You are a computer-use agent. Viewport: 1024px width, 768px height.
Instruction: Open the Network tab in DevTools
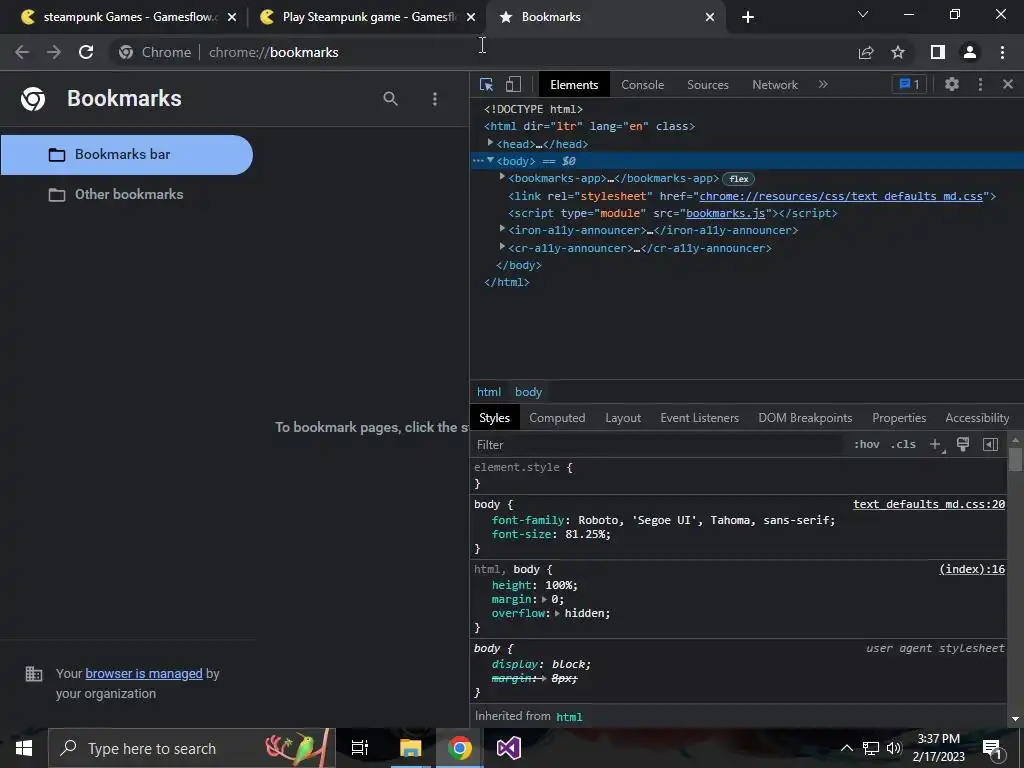pos(775,84)
